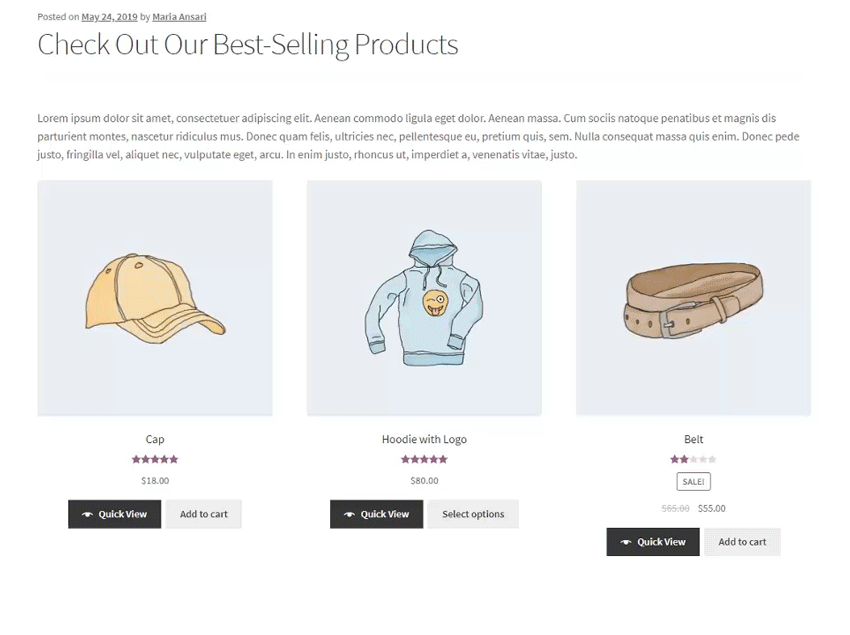Open the Belt product title link
The width and height of the screenshot is (850, 635).
[693, 440]
